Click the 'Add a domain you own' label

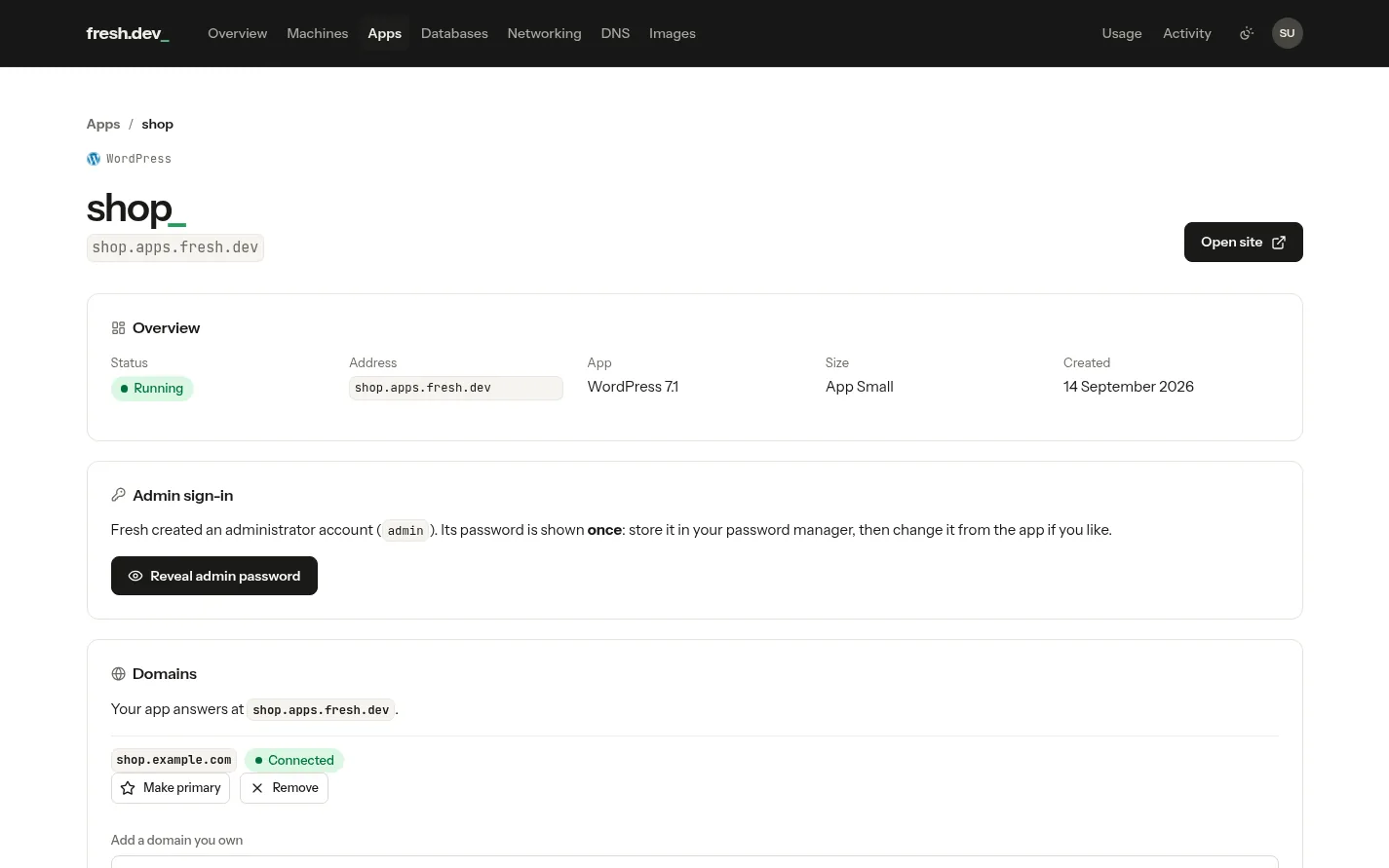coord(176,840)
